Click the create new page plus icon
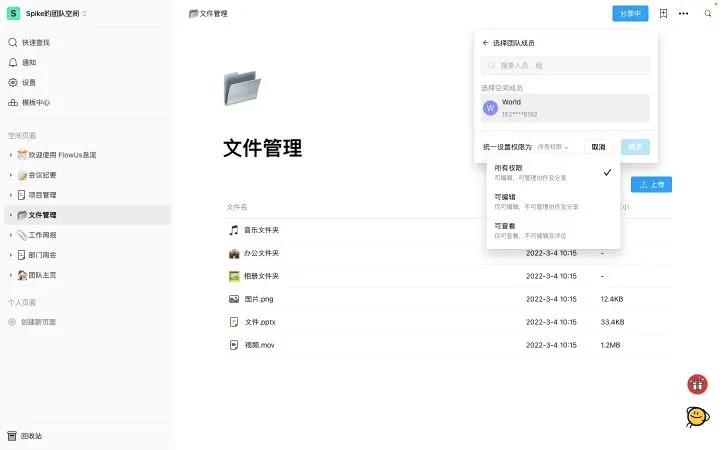This screenshot has height=450, width=720. click(12, 322)
